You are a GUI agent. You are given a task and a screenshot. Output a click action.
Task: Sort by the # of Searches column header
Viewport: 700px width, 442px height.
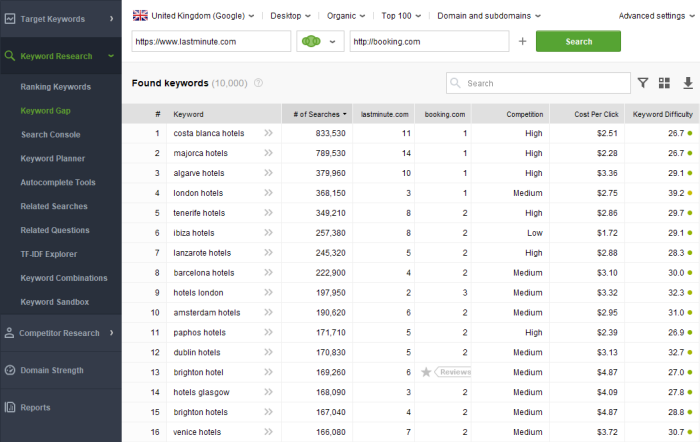pyautogui.click(x=316, y=115)
